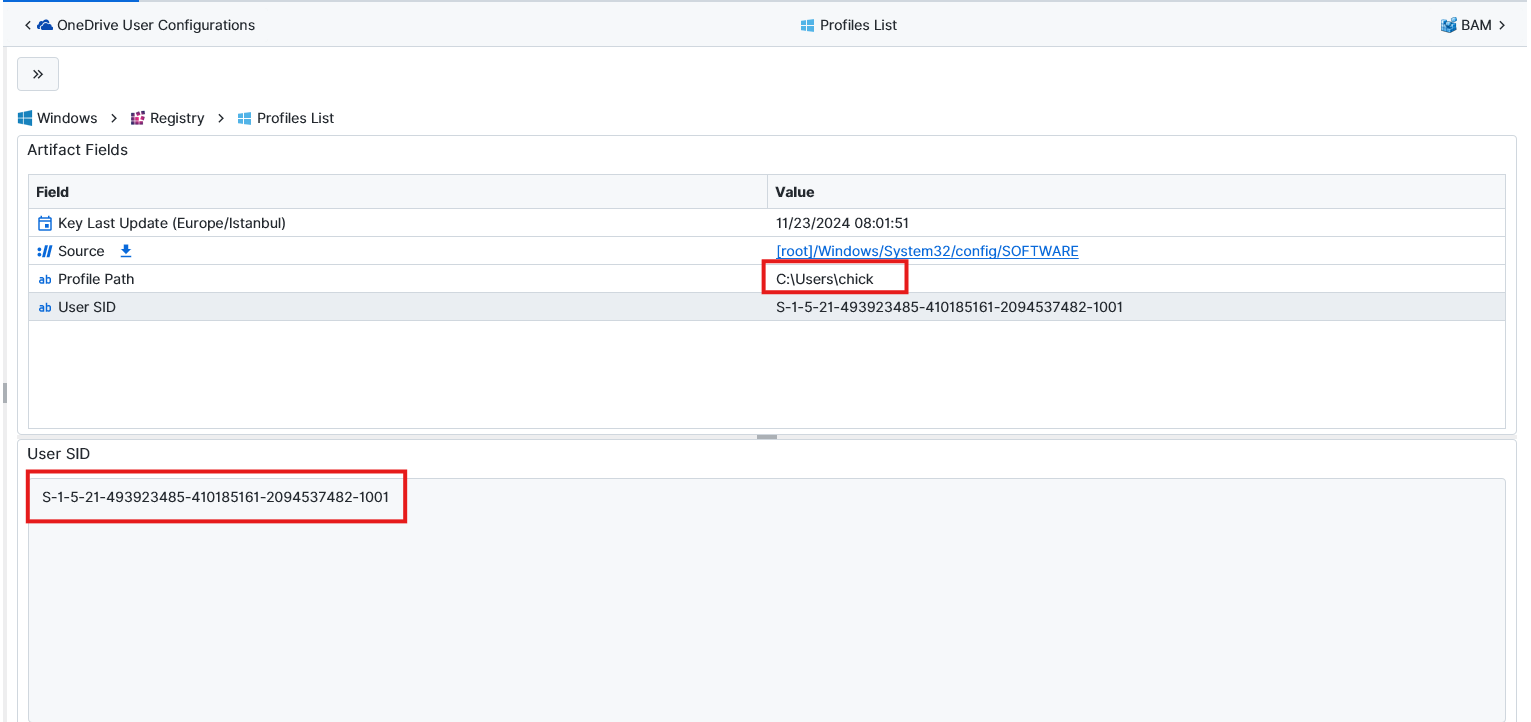Download the Source file using download icon

(126, 251)
